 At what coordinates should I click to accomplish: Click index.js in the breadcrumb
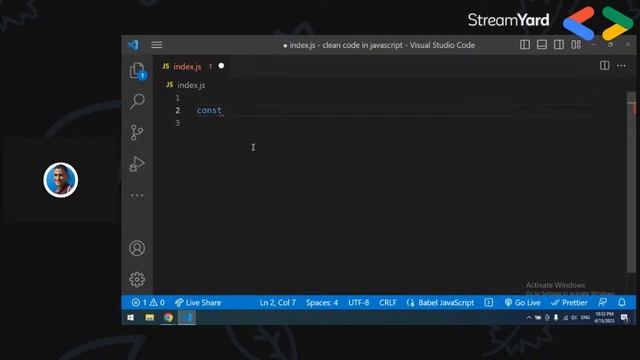191,85
